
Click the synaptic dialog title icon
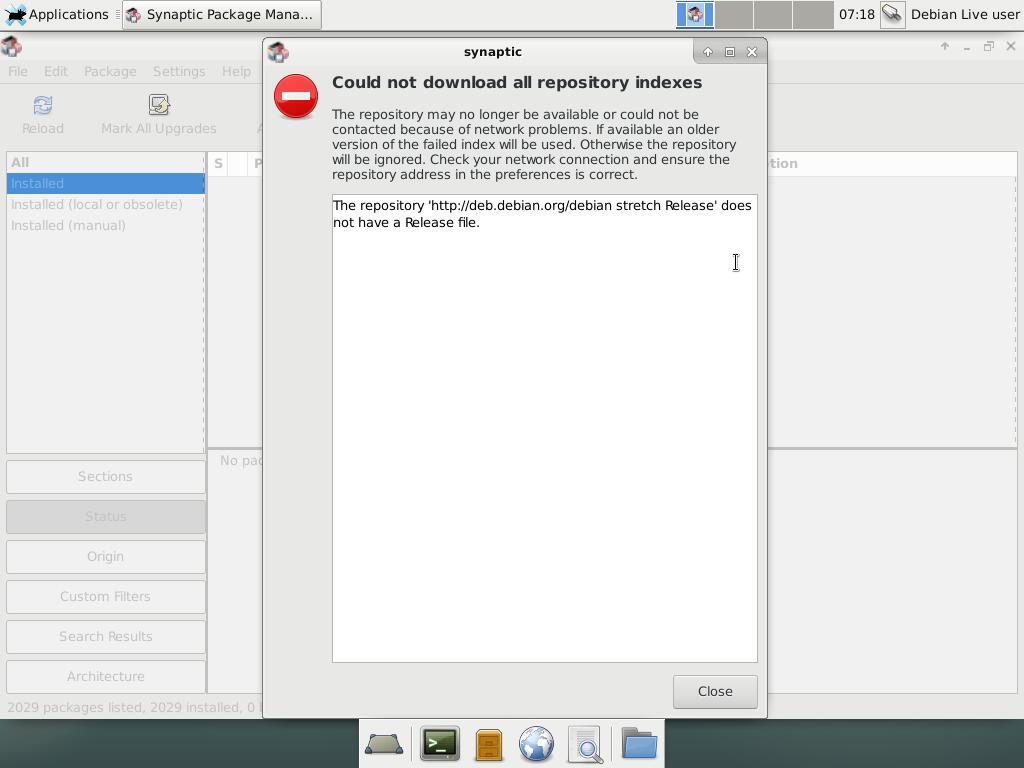click(278, 52)
